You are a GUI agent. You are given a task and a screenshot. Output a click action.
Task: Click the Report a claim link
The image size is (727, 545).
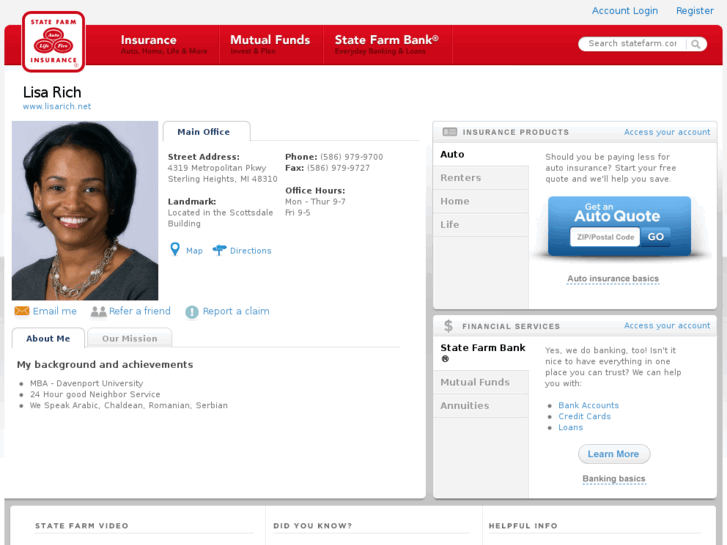[236, 311]
